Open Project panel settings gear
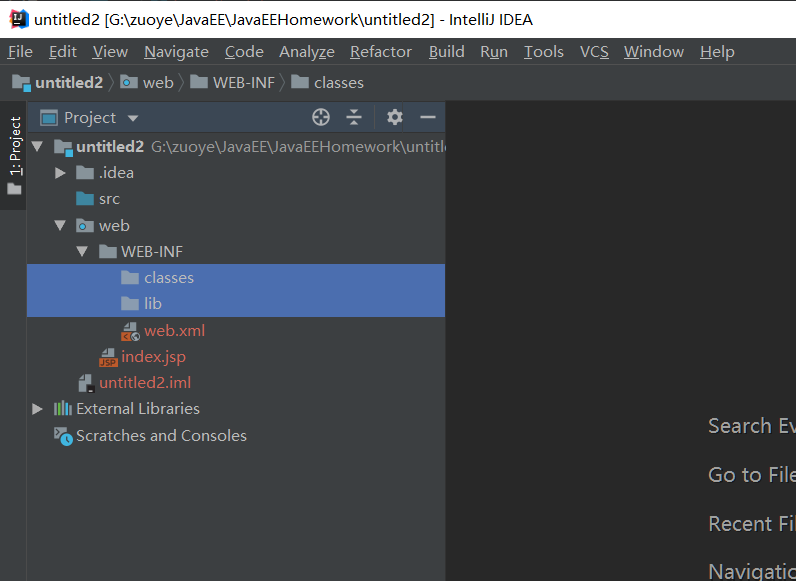 click(394, 117)
